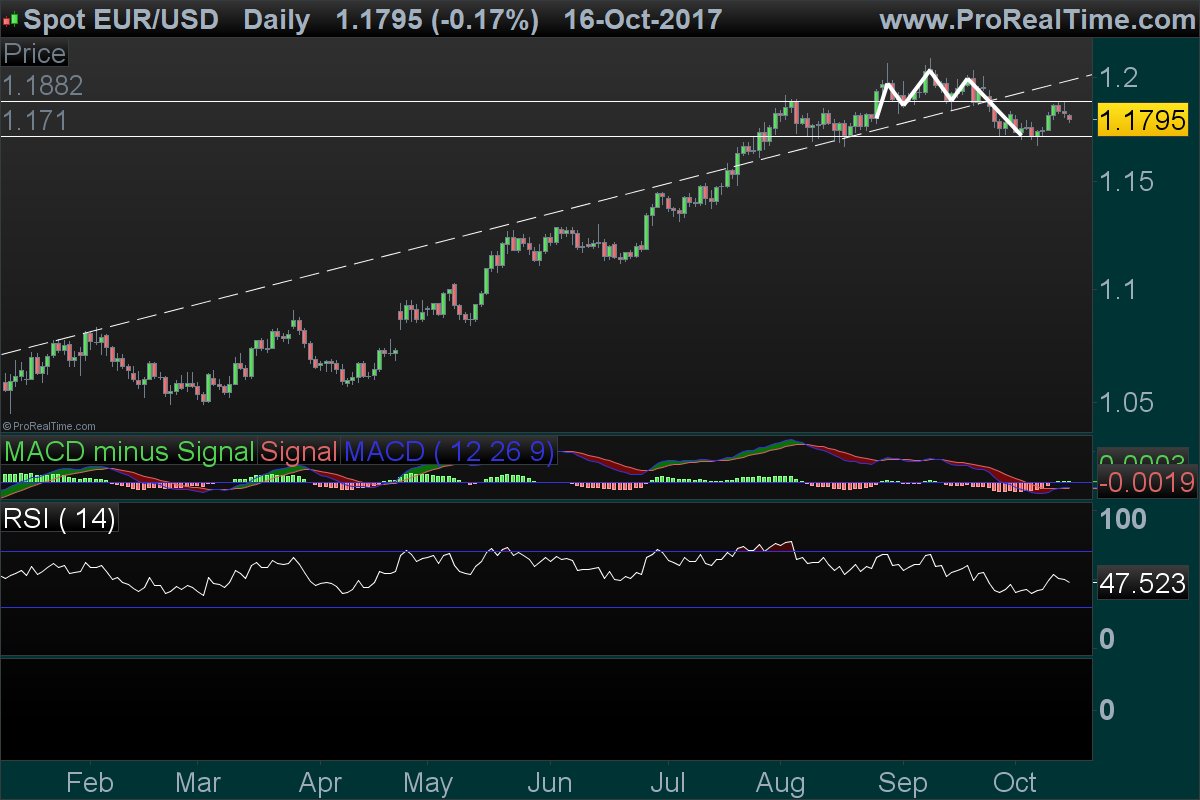Click the 1.15 price axis label
This screenshot has width=1200, height=800.
1127,181
